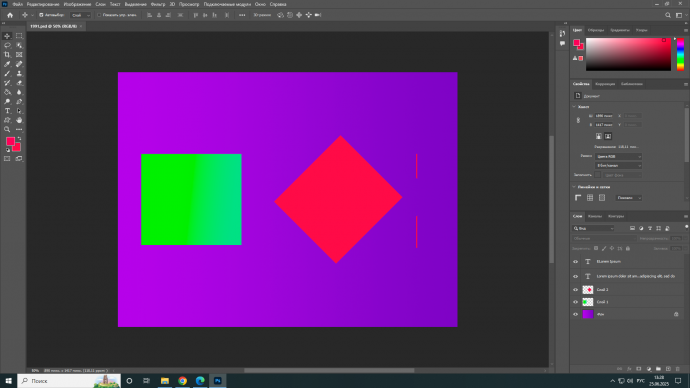Select the Crop tool

click(7, 55)
